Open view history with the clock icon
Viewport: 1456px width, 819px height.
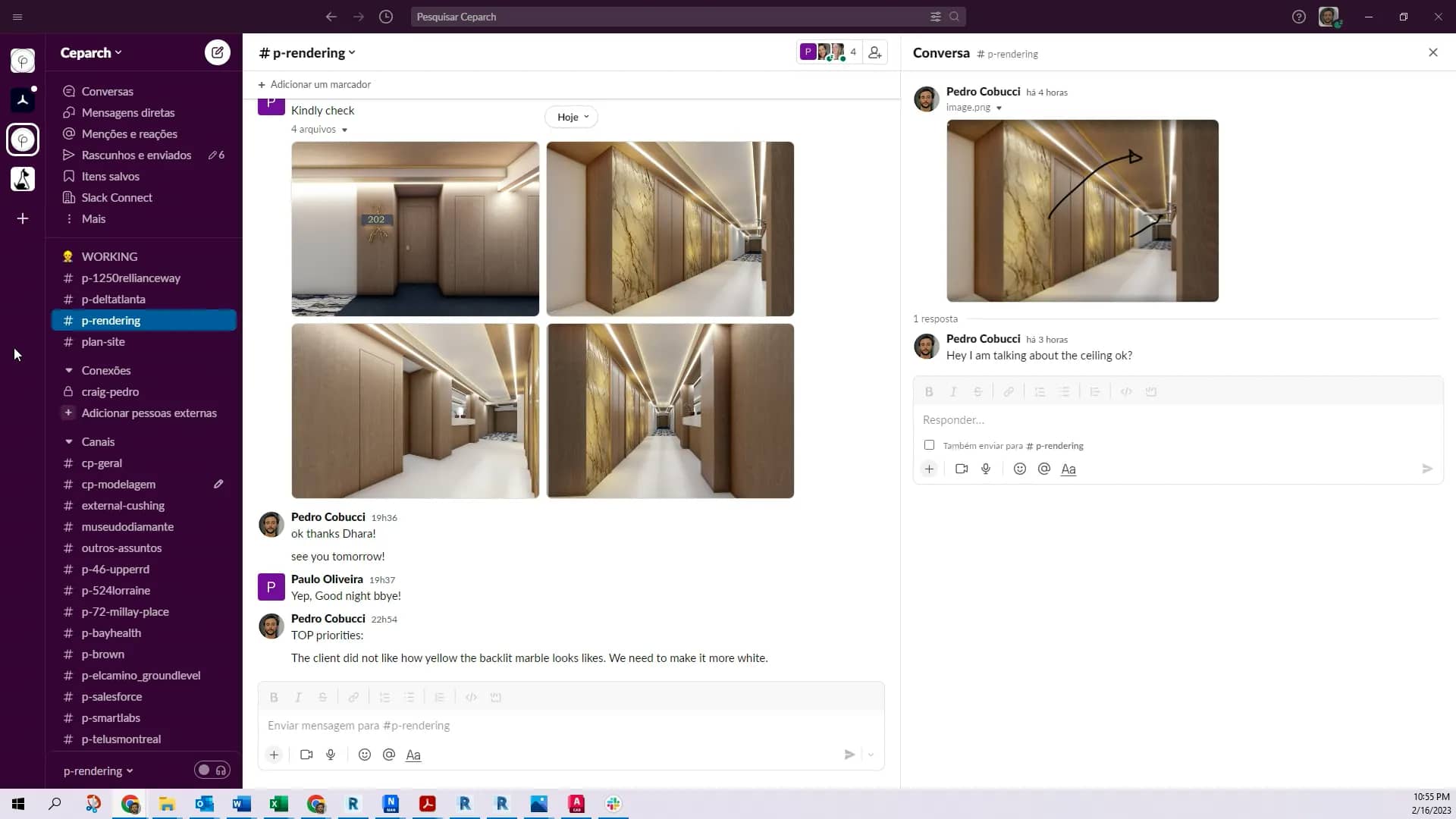386,17
